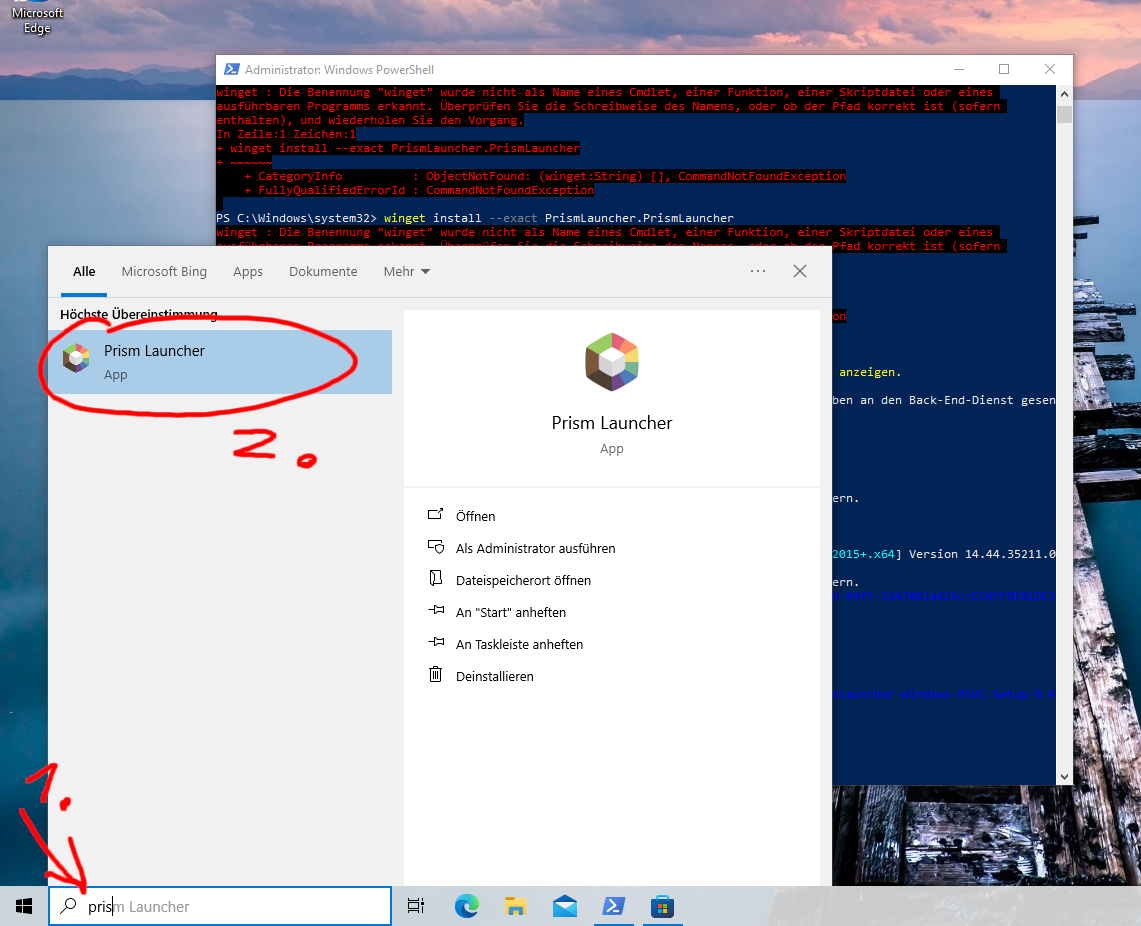This screenshot has width=1141, height=926.
Task: Select the Apps search filter tab
Action: tap(248, 271)
